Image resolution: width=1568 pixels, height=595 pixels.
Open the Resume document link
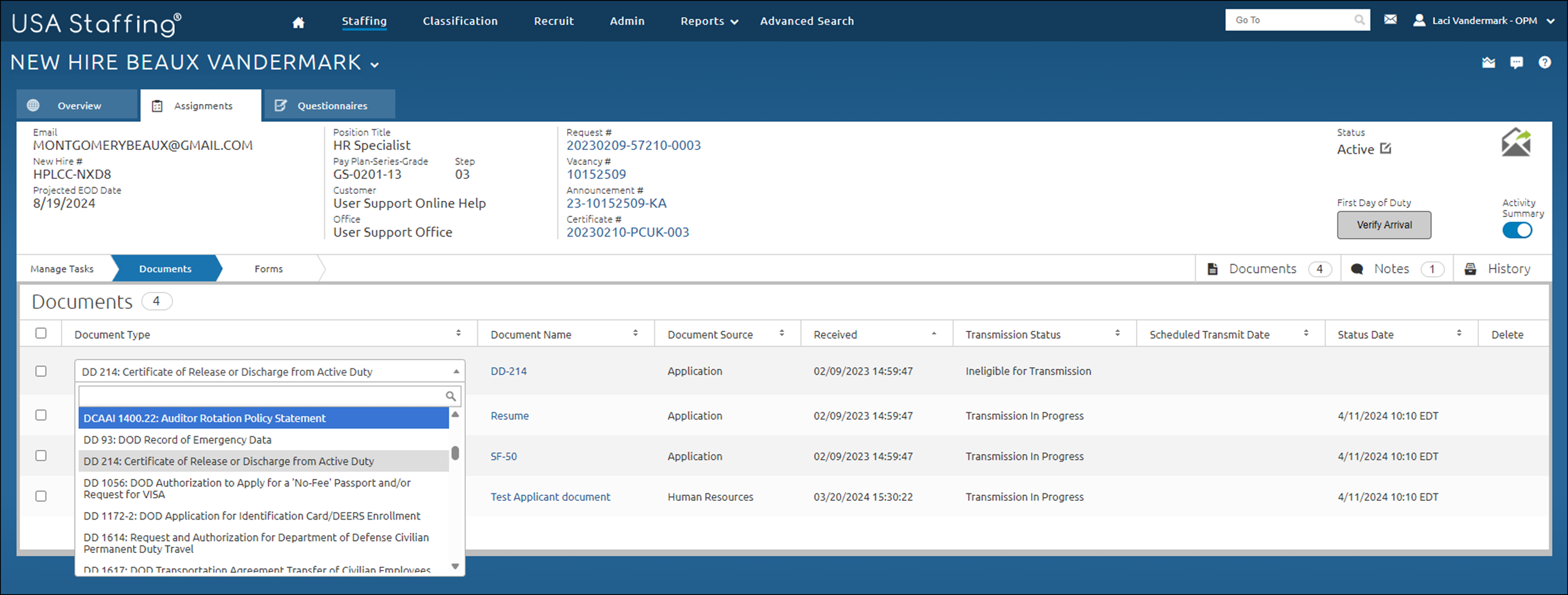[x=510, y=415]
